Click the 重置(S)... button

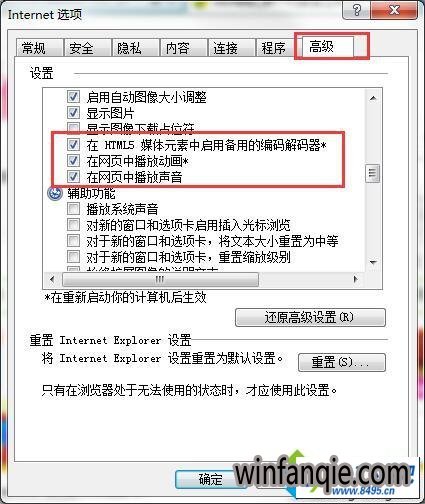(342, 362)
